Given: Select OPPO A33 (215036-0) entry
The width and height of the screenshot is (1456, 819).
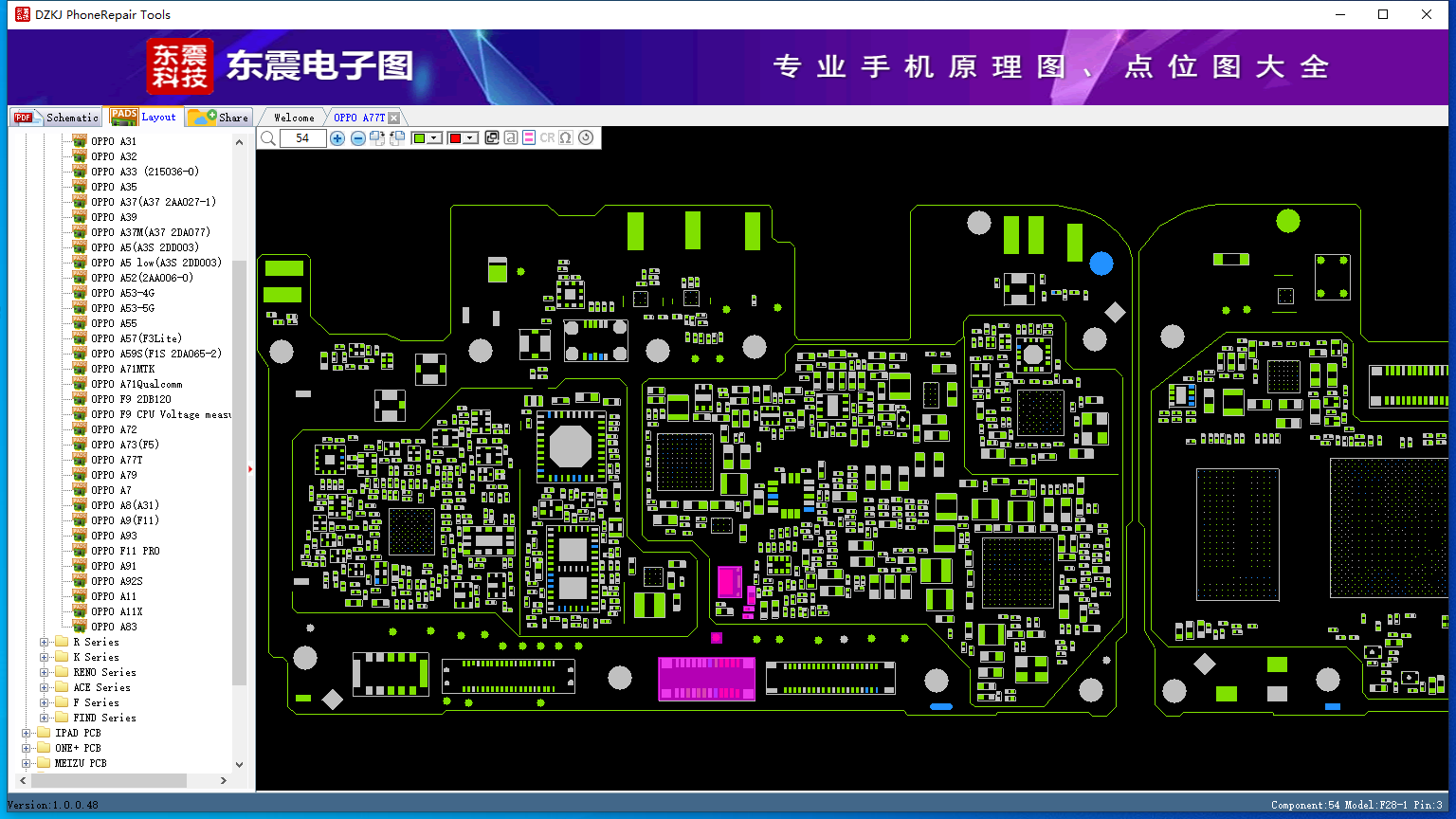Looking at the screenshot, I should pos(145,172).
